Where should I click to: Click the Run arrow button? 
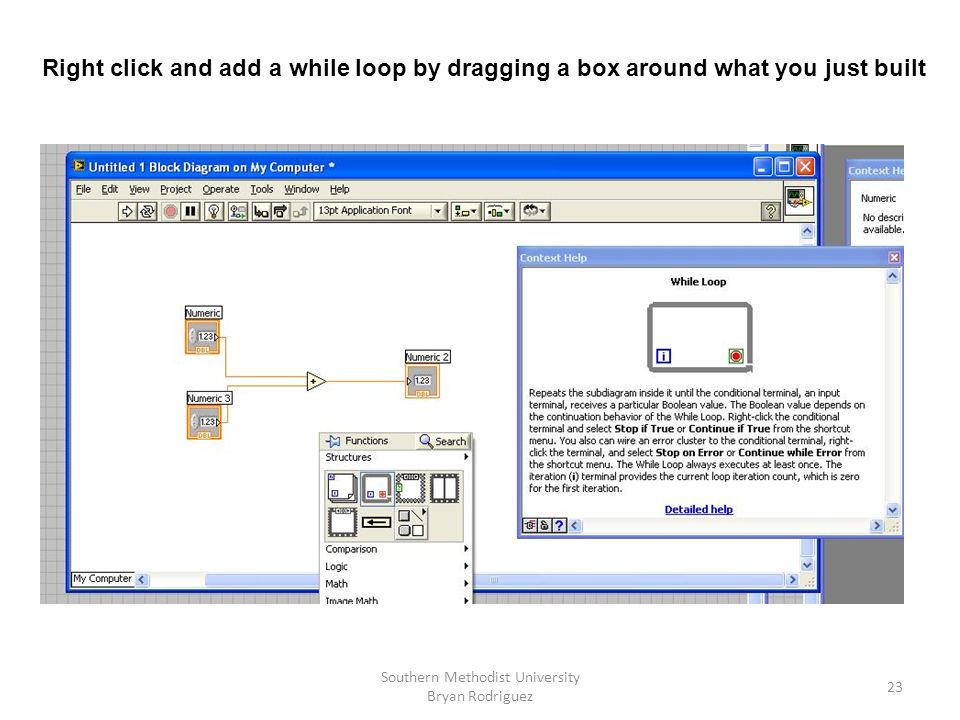127,212
